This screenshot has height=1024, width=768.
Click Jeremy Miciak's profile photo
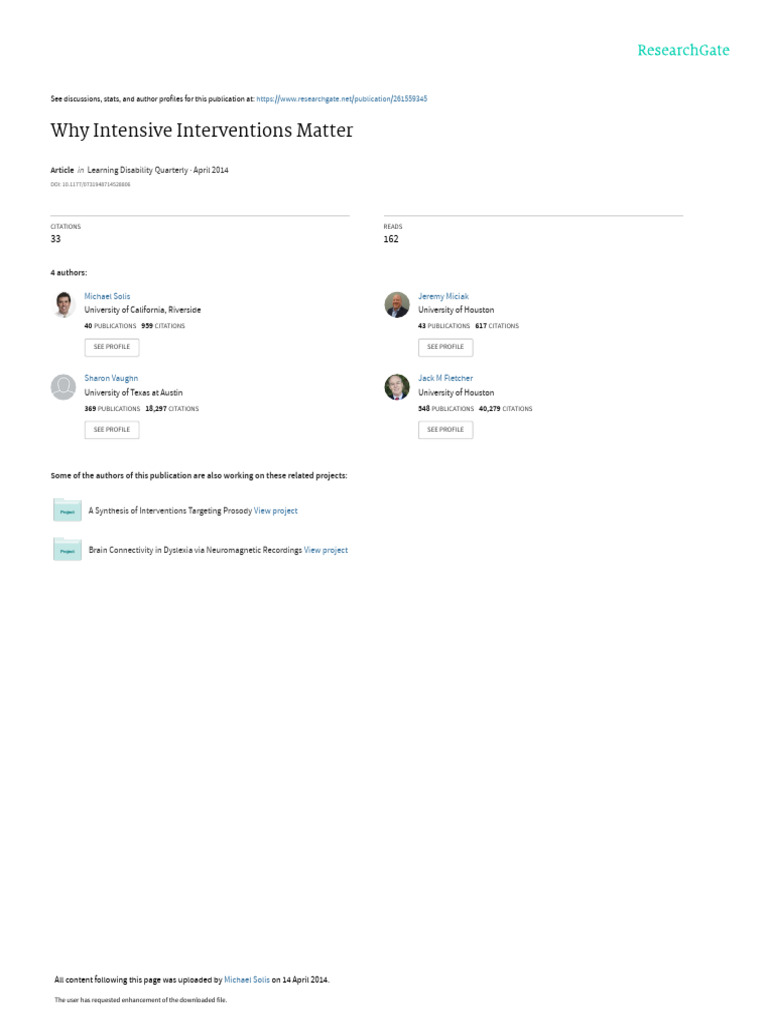(x=397, y=304)
